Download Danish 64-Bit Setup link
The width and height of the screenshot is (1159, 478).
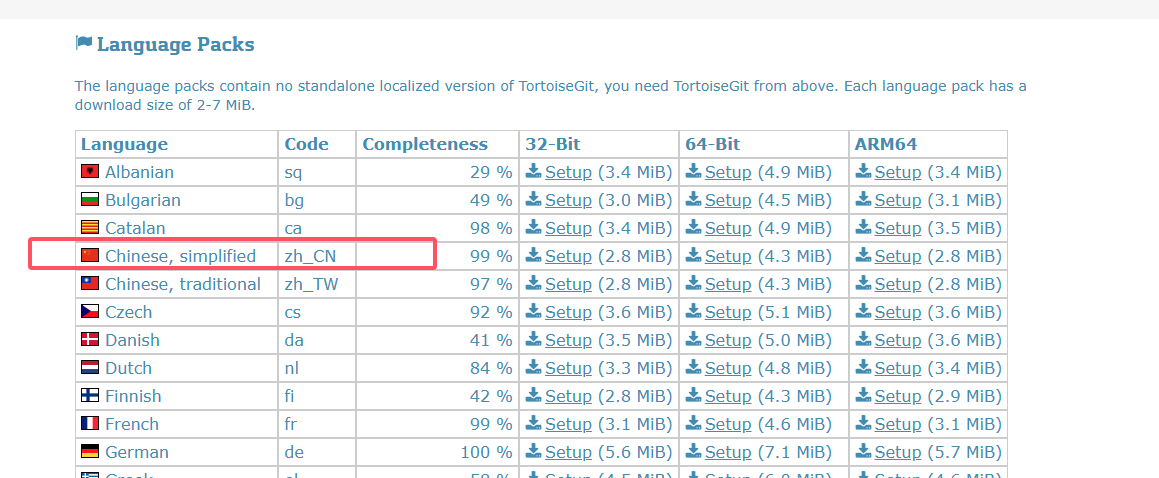click(x=728, y=341)
